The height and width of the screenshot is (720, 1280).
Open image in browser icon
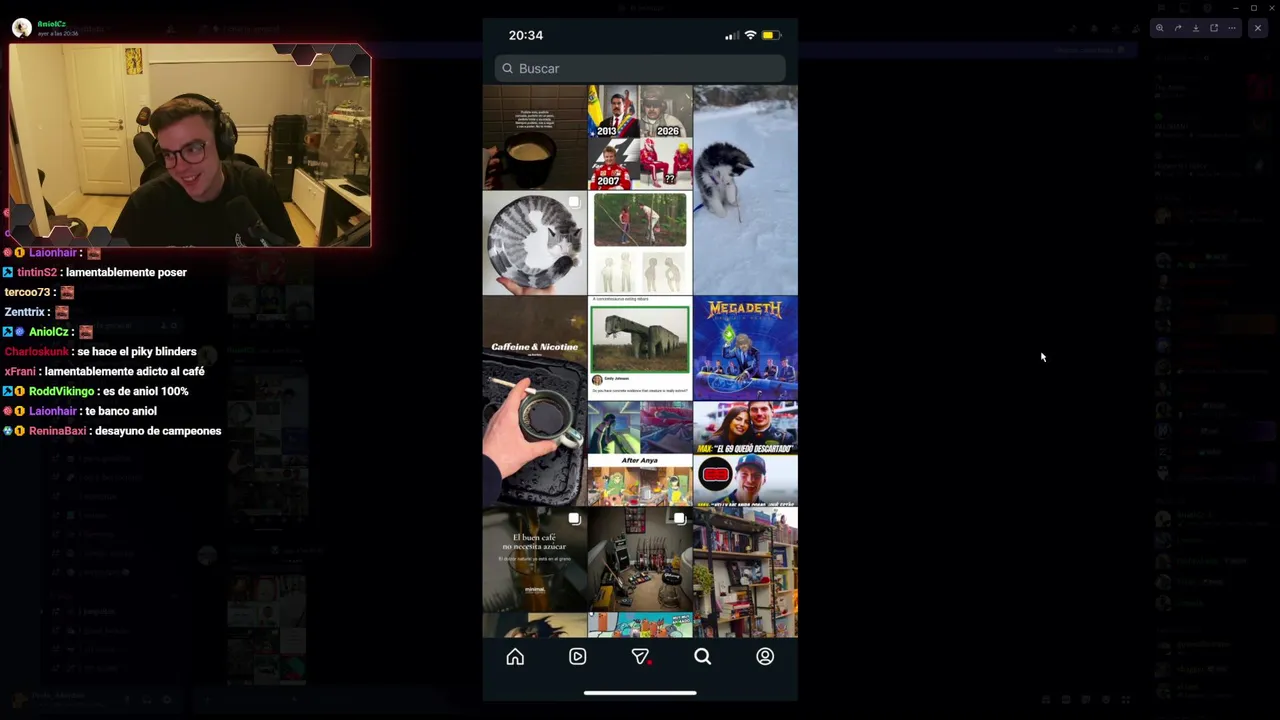click(1214, 28)
